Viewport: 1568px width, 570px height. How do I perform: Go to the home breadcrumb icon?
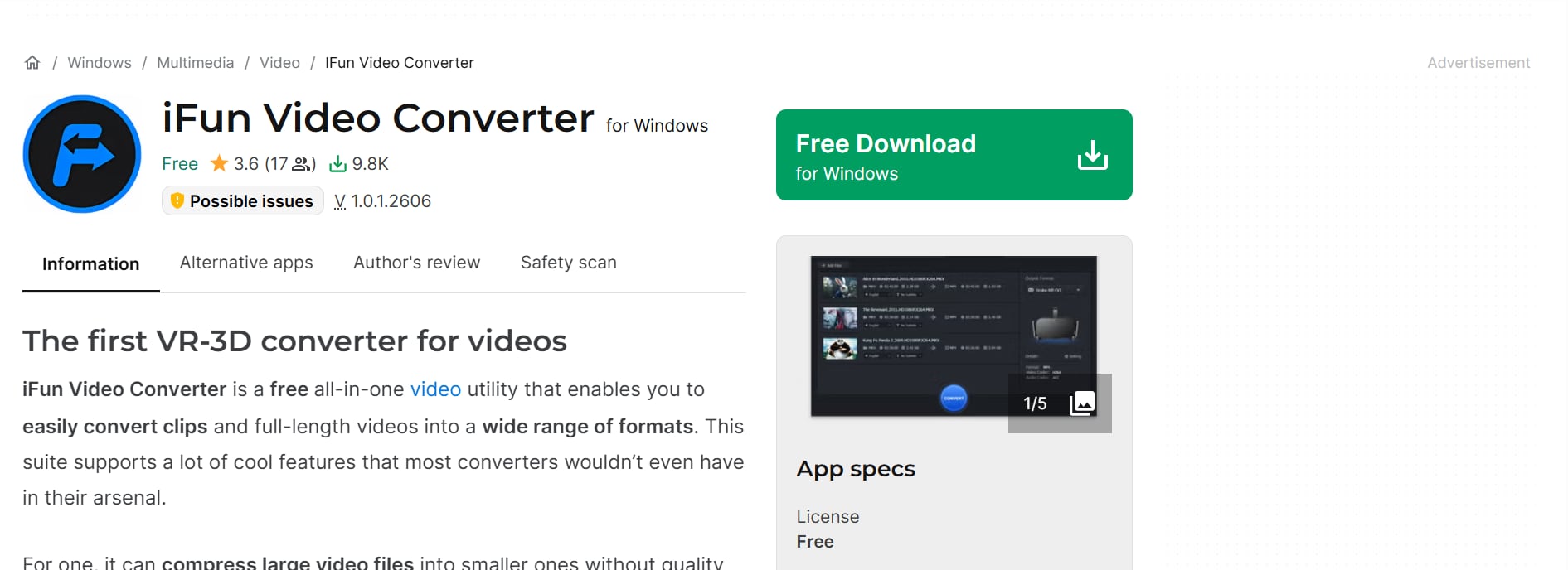pyautogui.click(x=32, y=63)
